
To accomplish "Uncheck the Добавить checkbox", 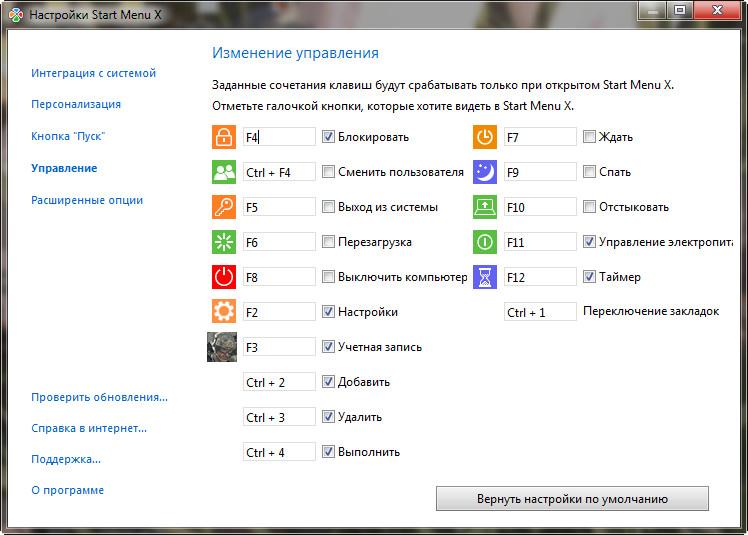I will tap(328, 382).
